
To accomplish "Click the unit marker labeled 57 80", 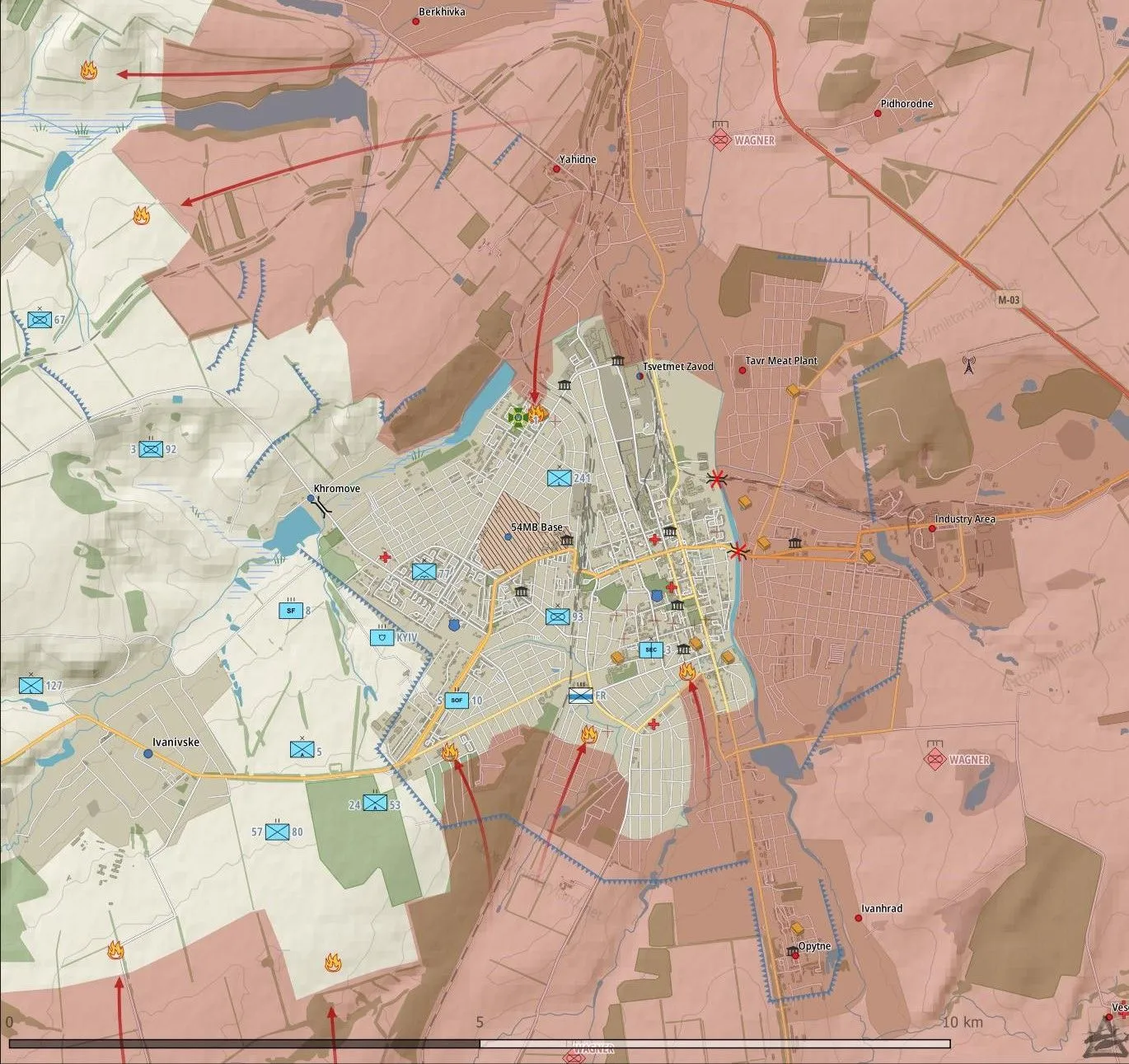I will tap(277, 832).
